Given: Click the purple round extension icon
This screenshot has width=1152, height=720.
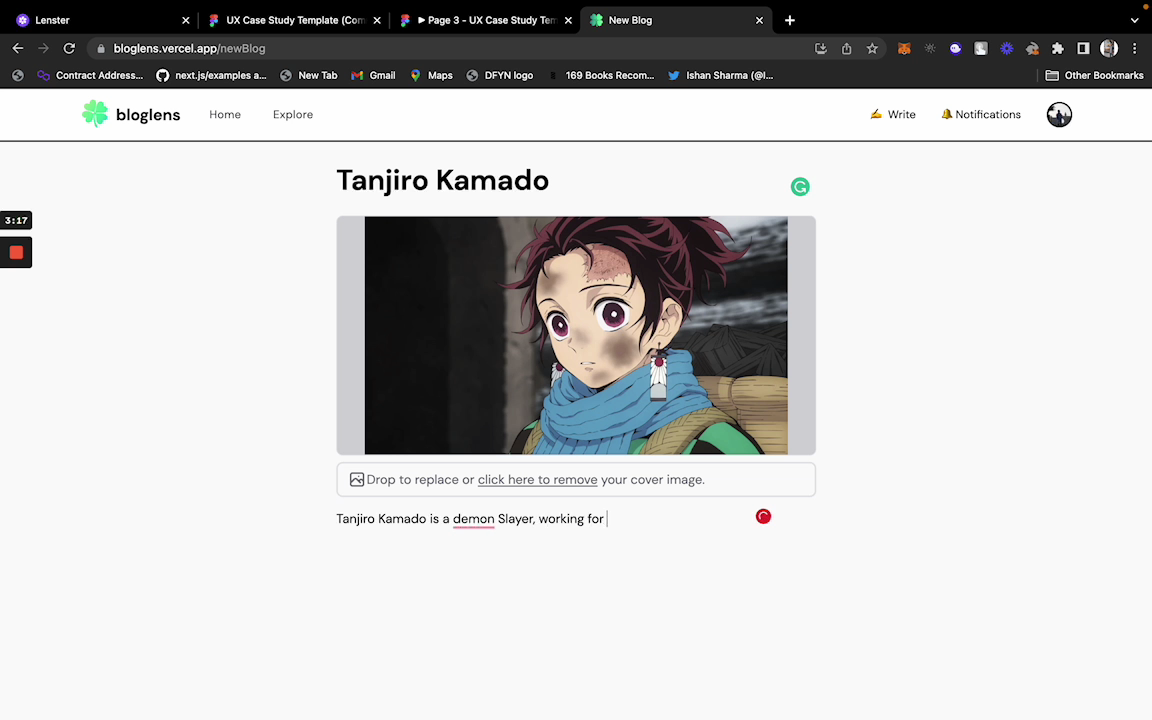Looking at the screenshot, I should pyautogui.click(x=955, y=48).
